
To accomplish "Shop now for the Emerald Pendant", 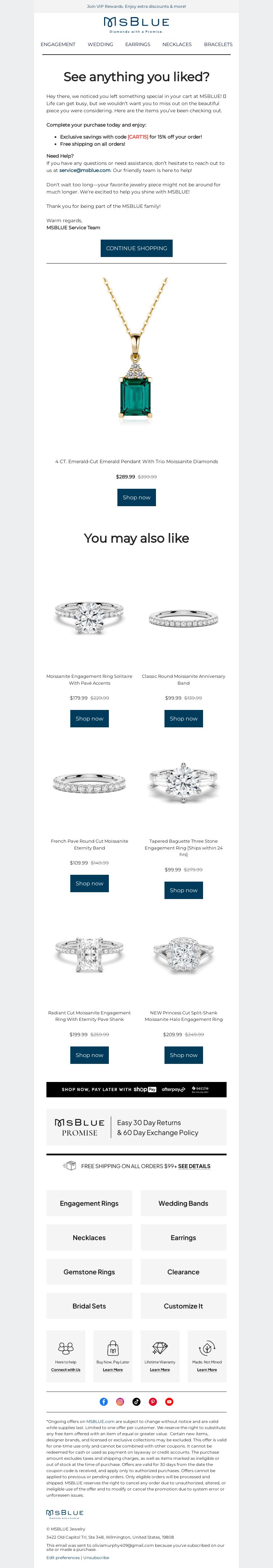I will 137,497.
